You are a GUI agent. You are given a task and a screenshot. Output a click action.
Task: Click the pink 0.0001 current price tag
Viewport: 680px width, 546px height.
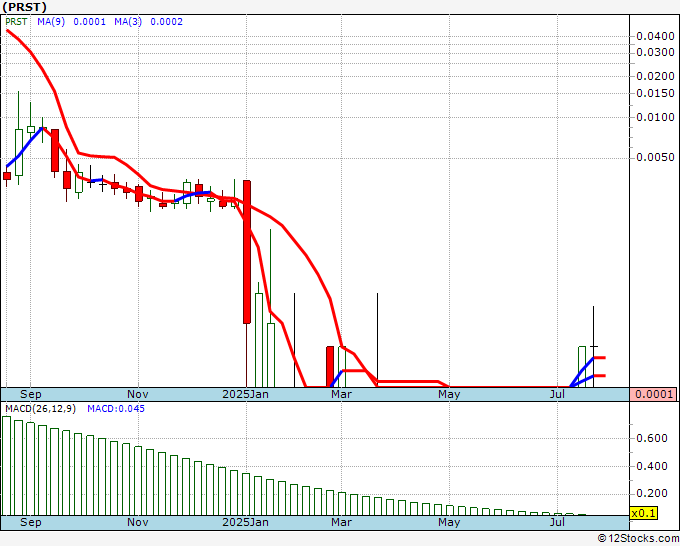[x=655, y=394]
